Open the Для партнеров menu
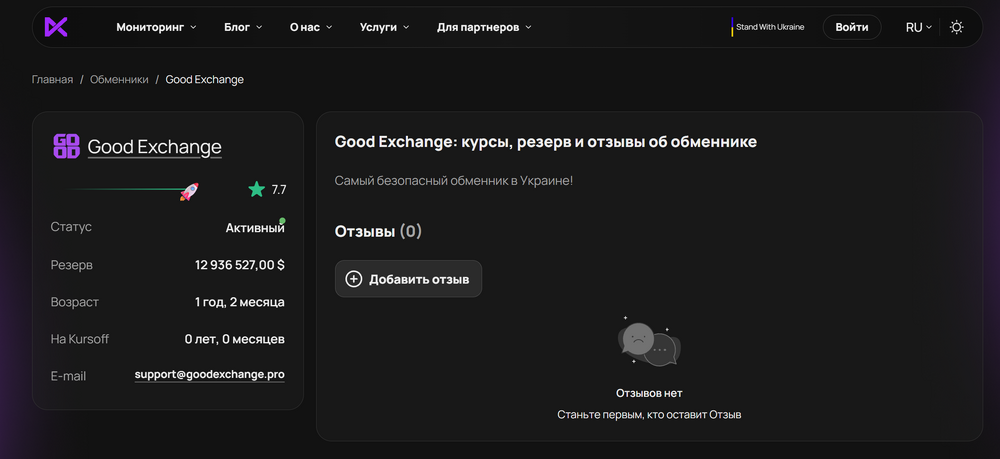This screenshot has height=459, width=1000. tap(484, 27)
